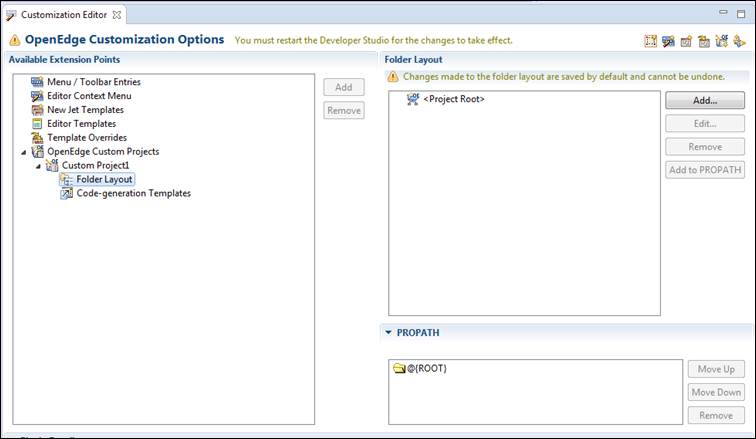The width and height of the screenshot is (756, 439).
Task: Click the rightmost export arrow toolbar icon
Action: (x=739, y=41)
